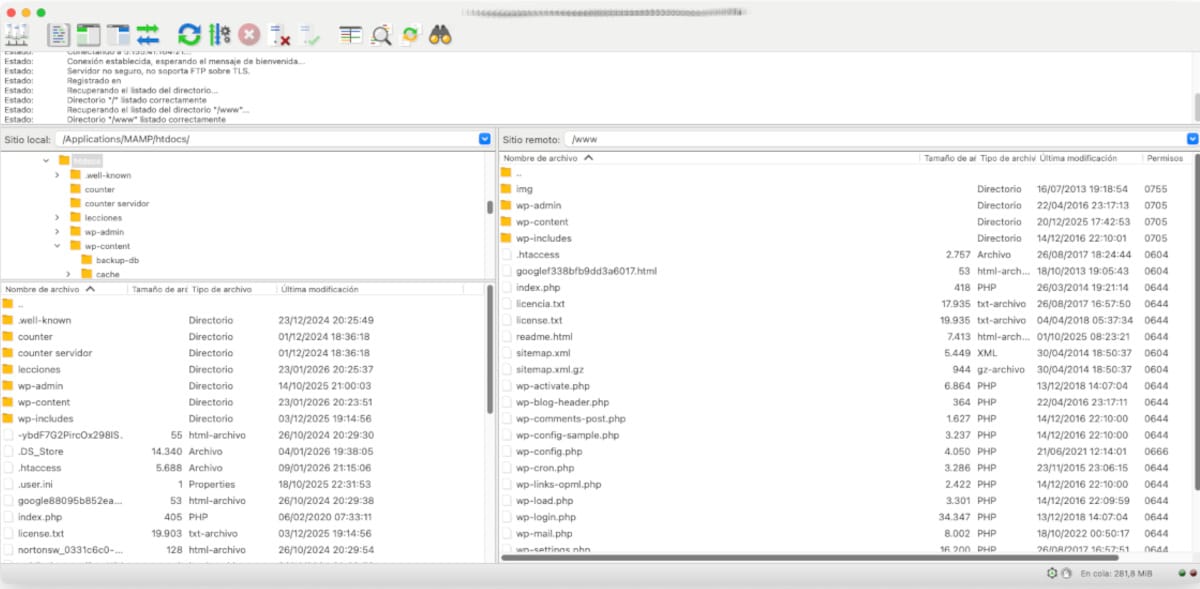Cancel the current operation
The image size is (1200, 589).
250,35
